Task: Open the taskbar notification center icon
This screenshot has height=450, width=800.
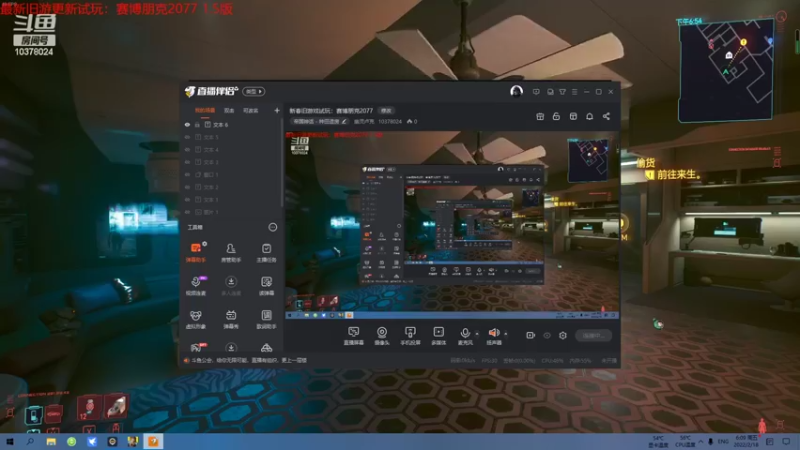Action: coord(786,441)
